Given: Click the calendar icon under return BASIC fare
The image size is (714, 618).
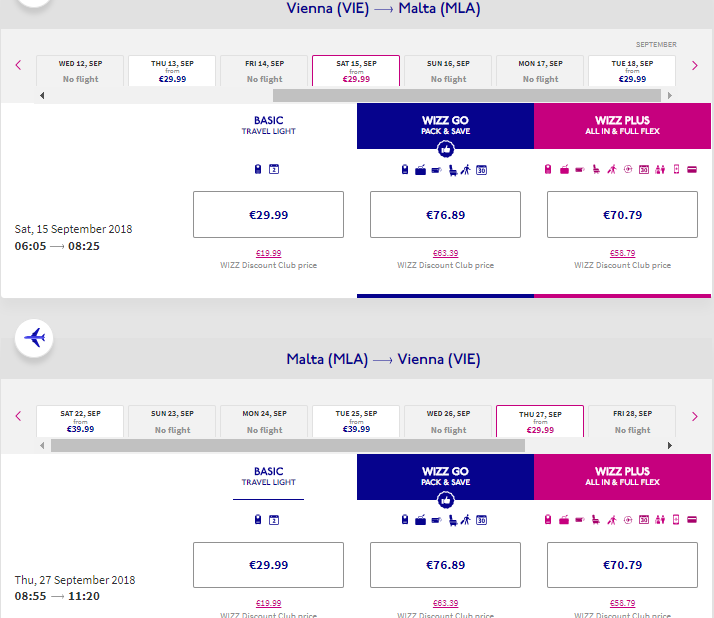Looking at the screenshot, I should [274, 520].
